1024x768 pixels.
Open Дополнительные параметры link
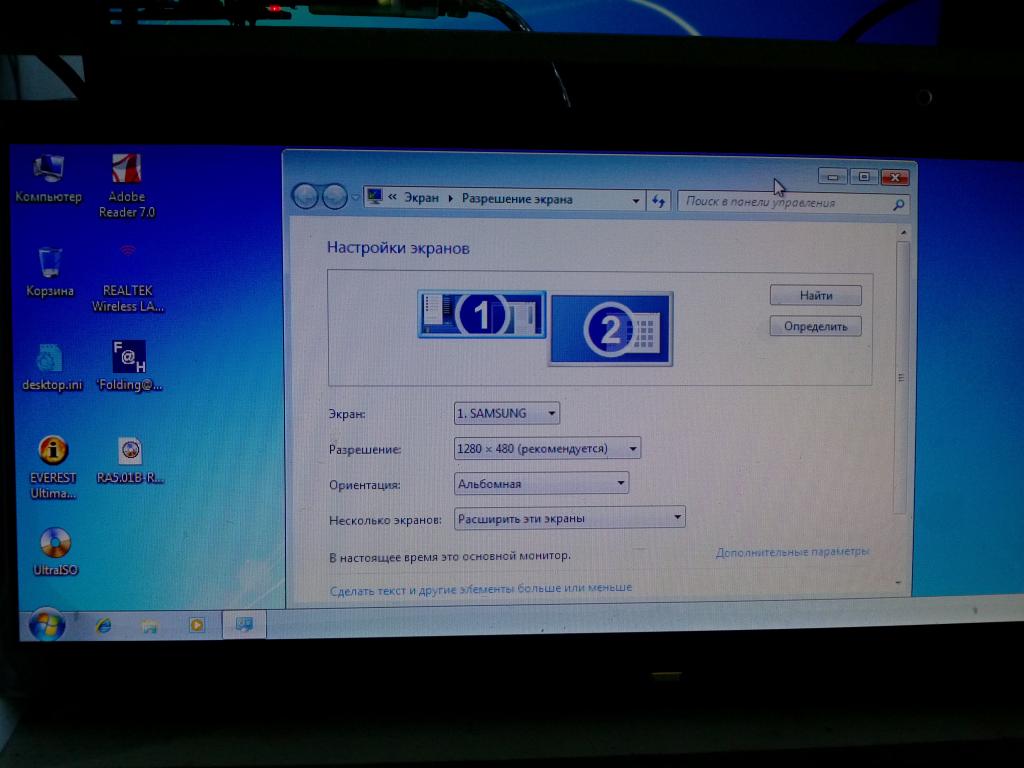pos(792,552)
